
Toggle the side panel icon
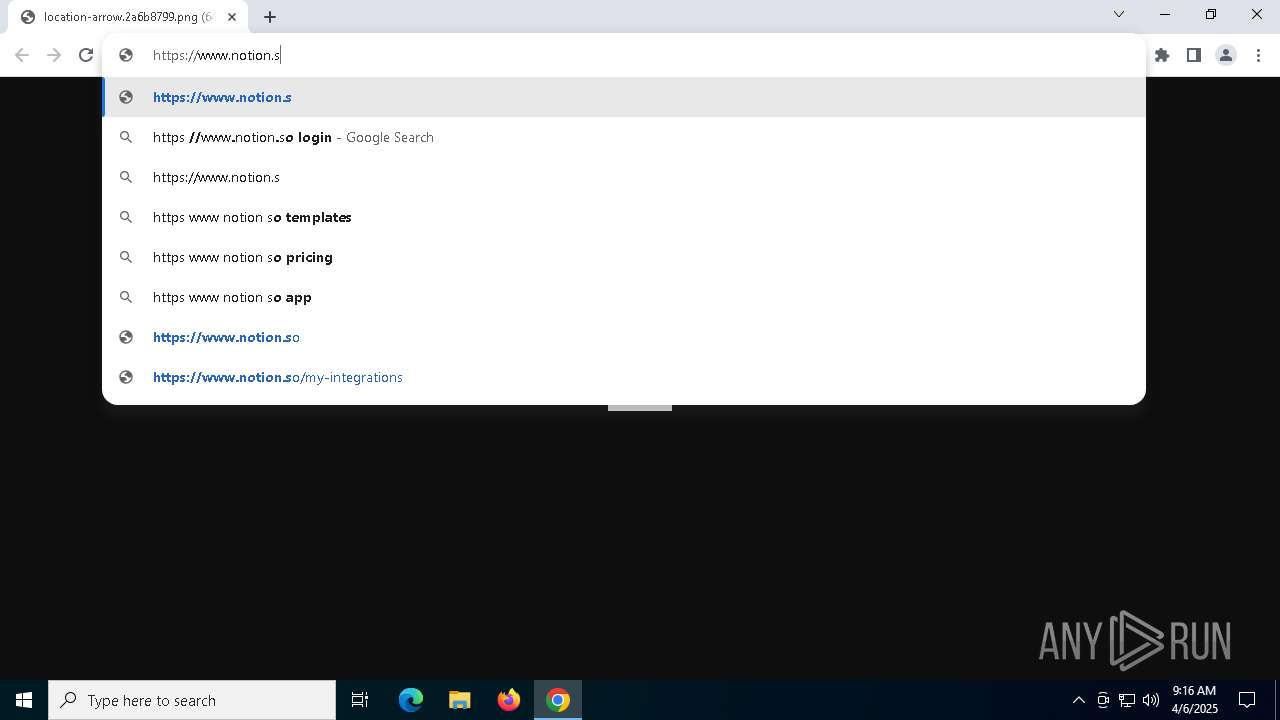coord(1194,55)
